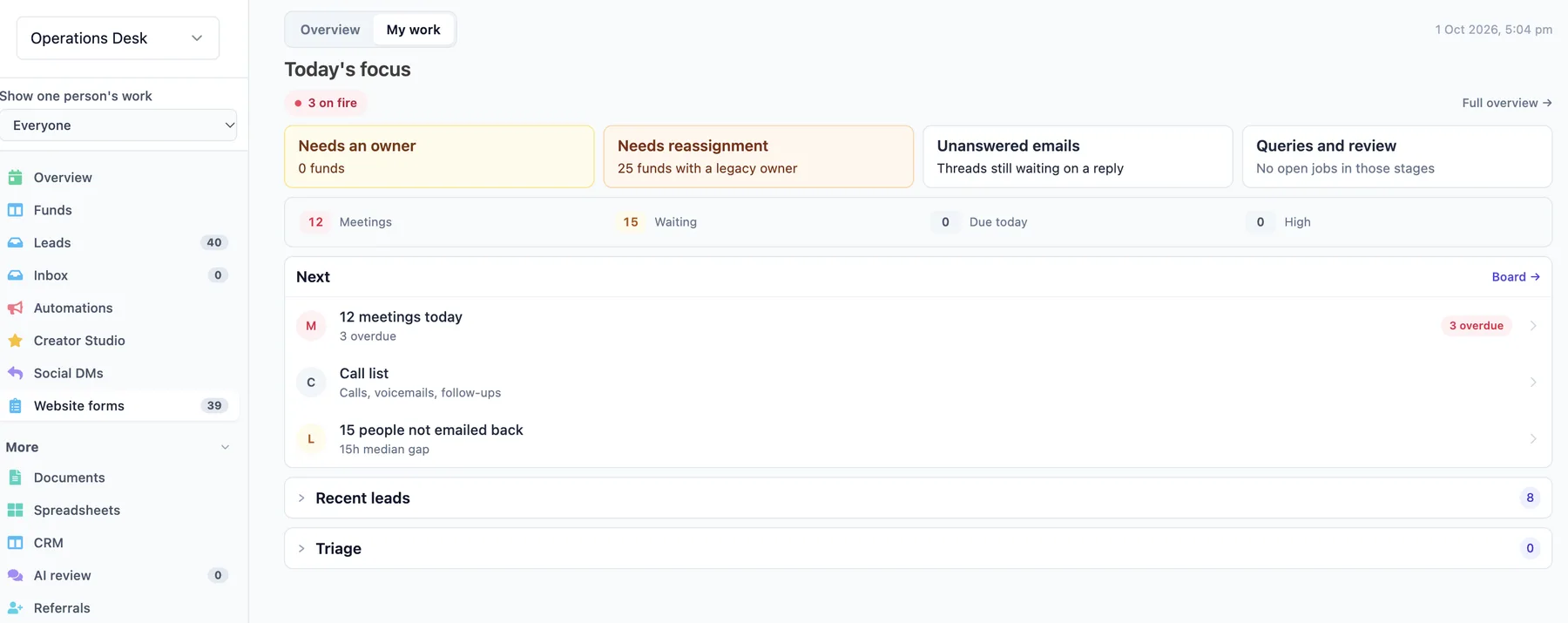Screen dimensions: 1568x623
Task: Open the Needs reassignment card
Action: pyautogui.click(x=759, y=157)
